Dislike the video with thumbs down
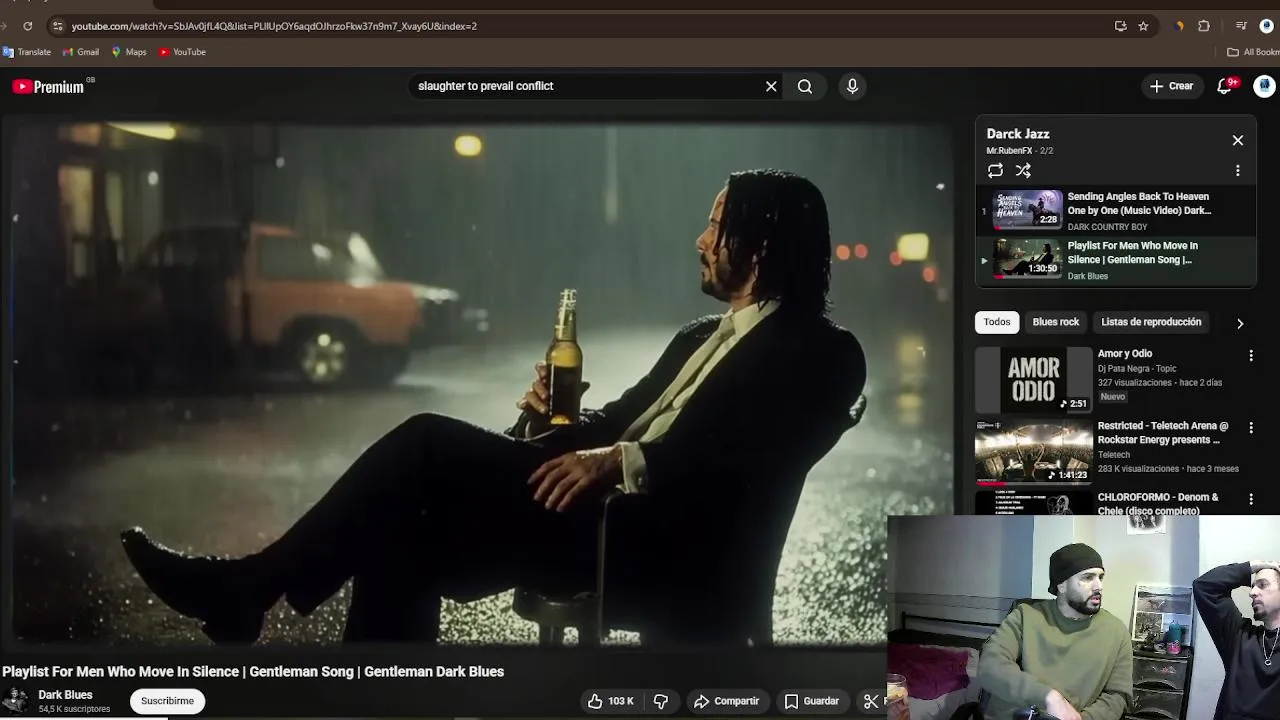Image resolution: width=1280 pixels, height=720 pixels. (661, 701)
